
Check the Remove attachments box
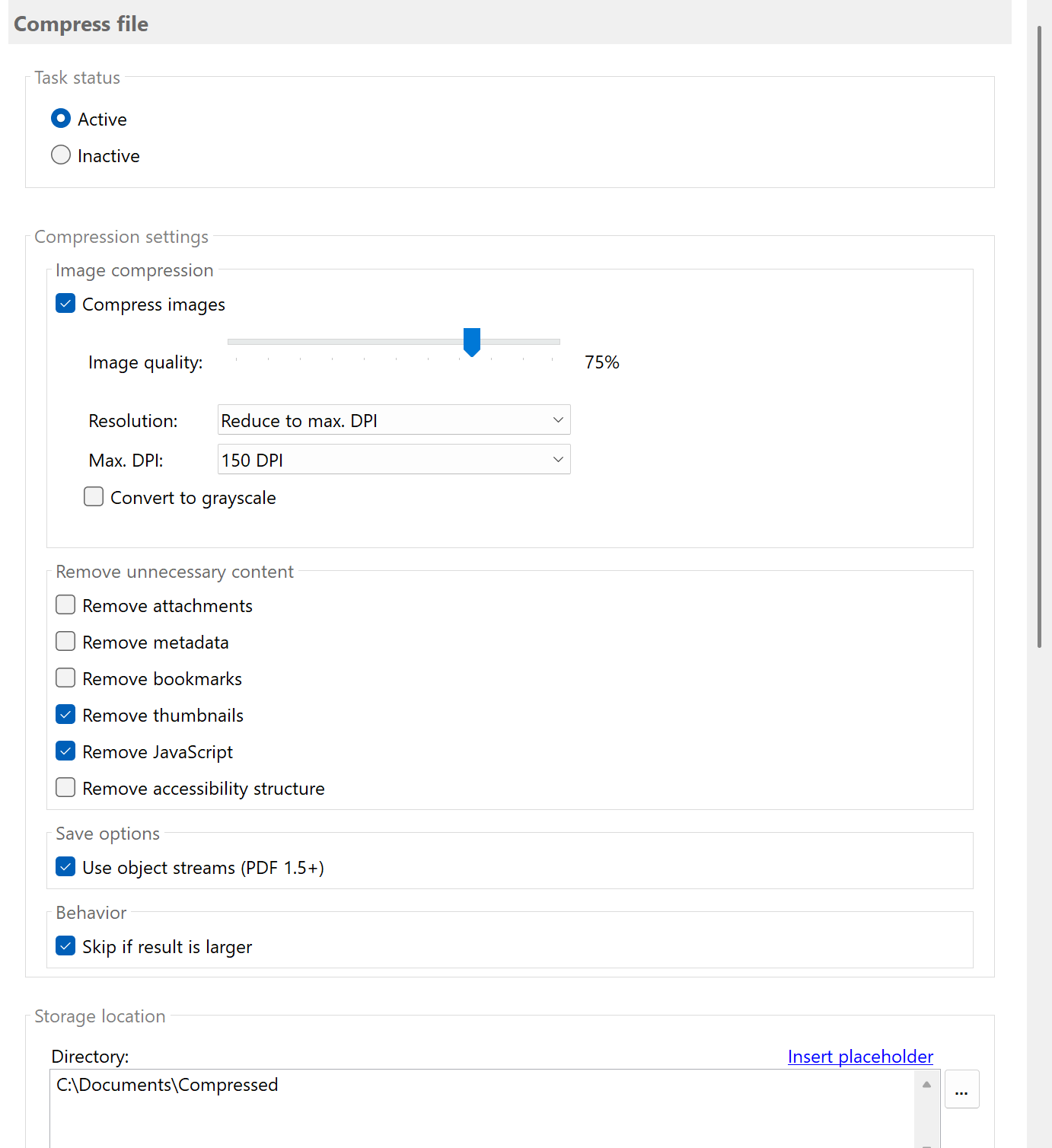tap(65, 604)
